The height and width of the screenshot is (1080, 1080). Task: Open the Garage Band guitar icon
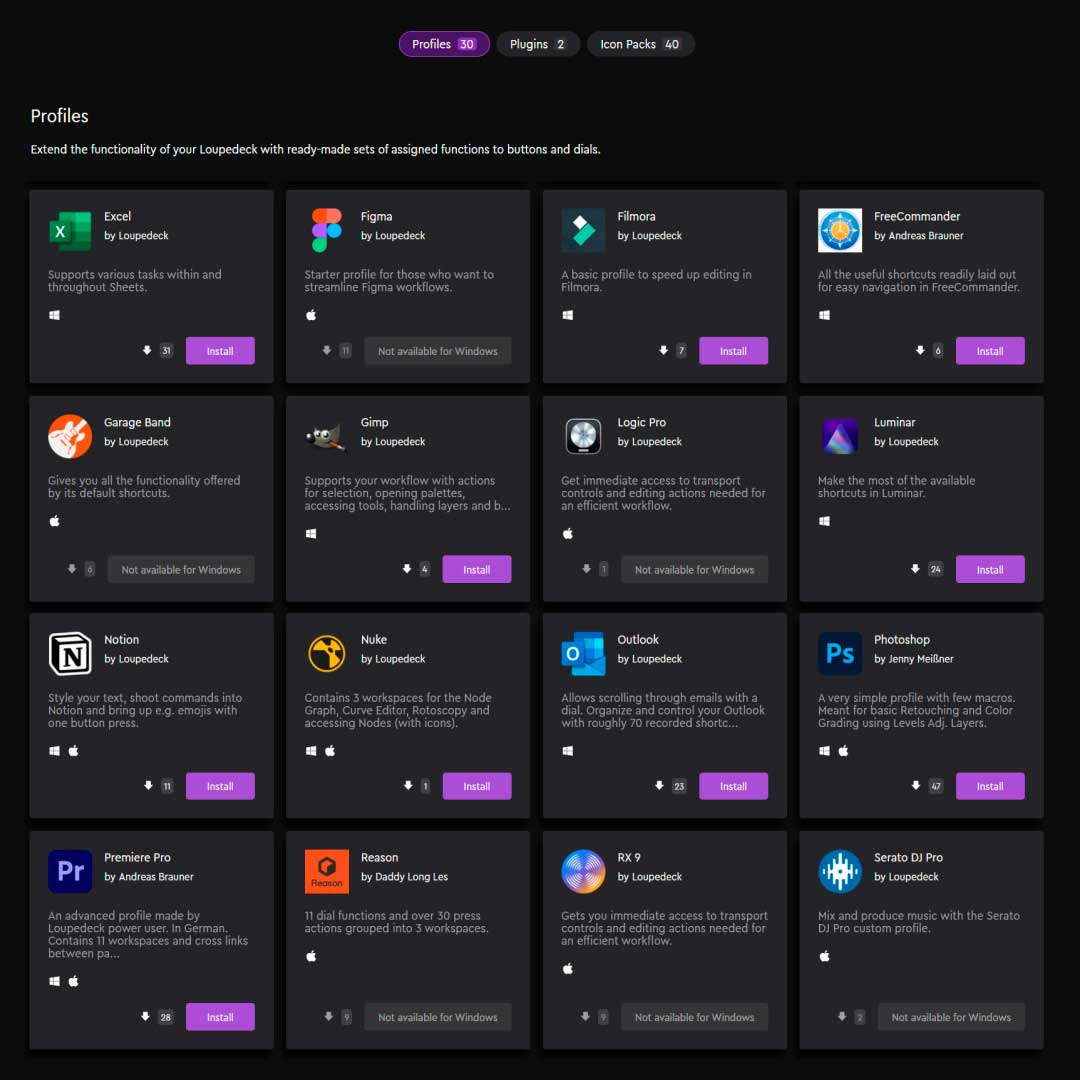pyautogui.click(x=70, y=436)
